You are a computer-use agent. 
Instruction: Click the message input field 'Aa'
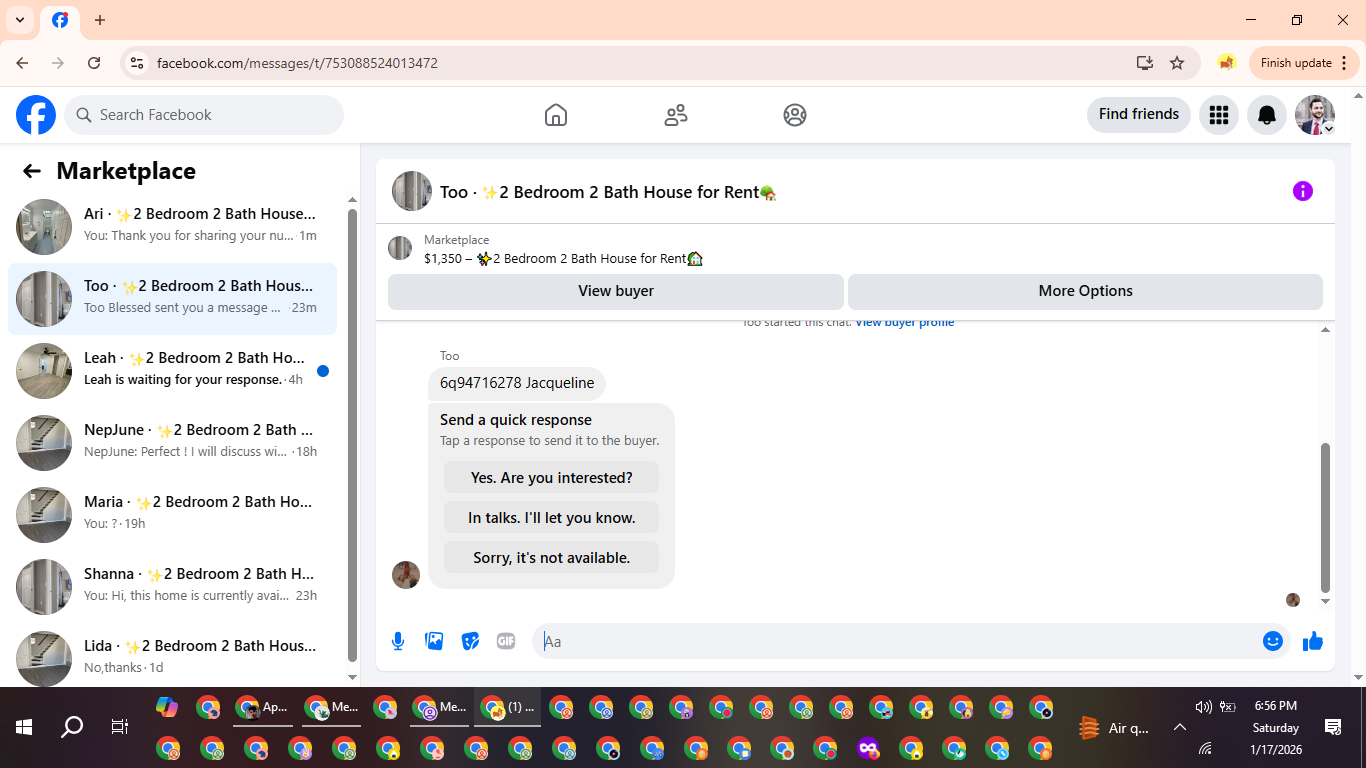pos(898,641)
